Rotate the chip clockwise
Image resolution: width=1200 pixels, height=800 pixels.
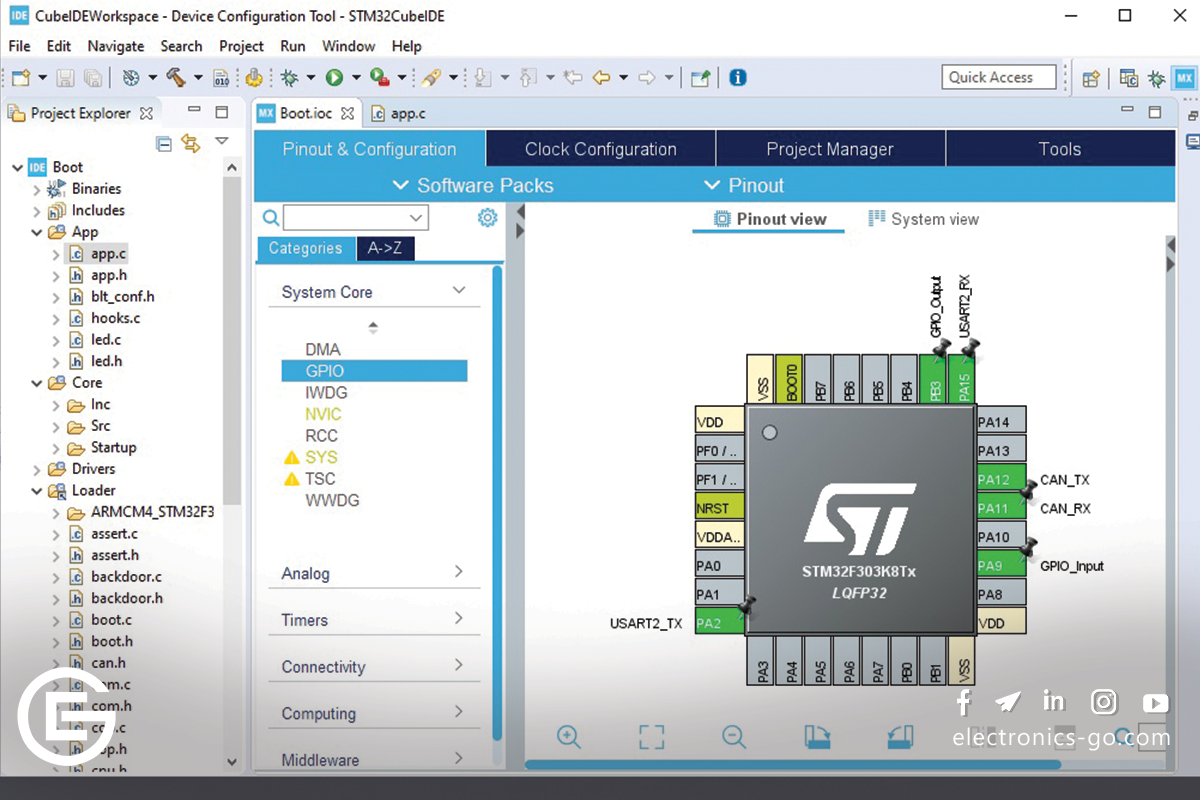pos(816,737)
